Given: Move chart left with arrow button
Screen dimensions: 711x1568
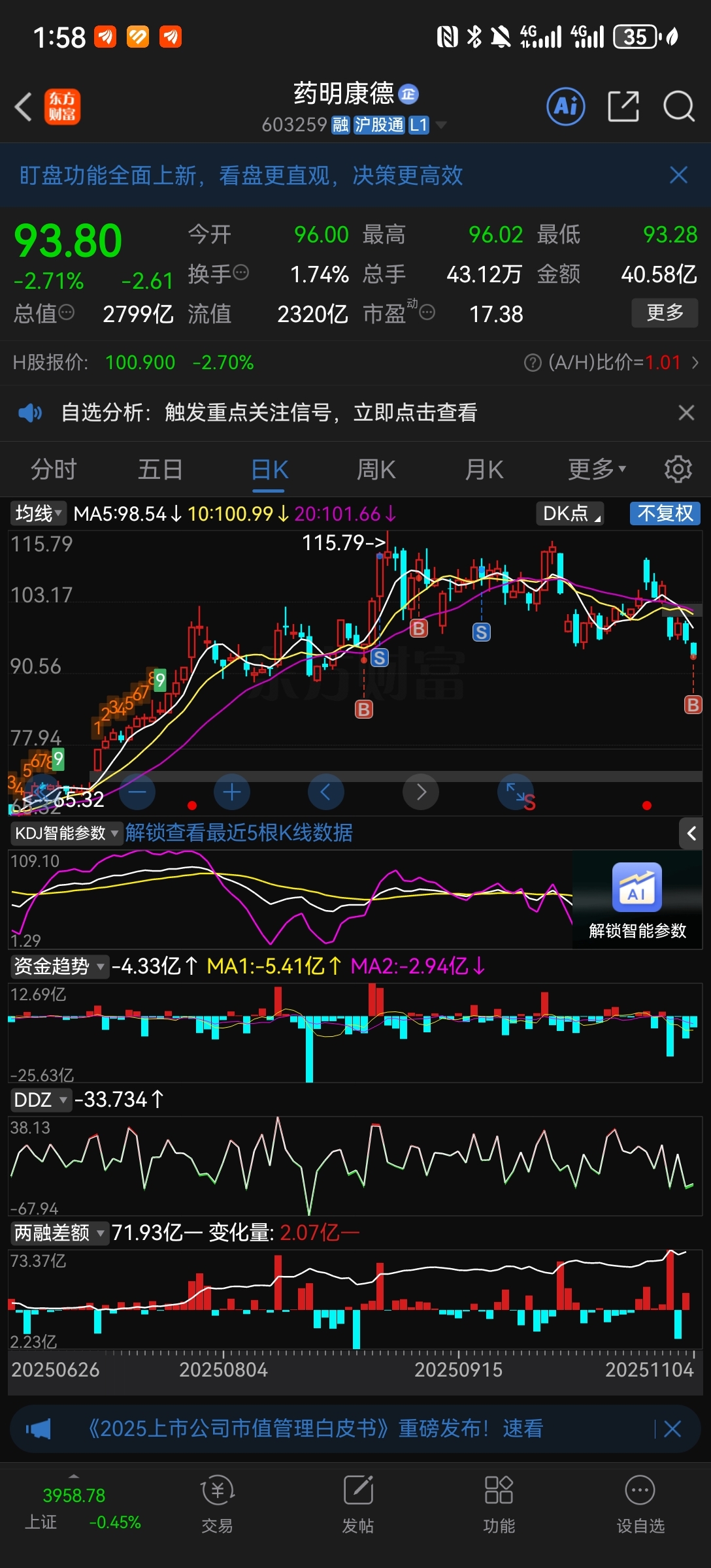Looking at the screenshot, I should (325, 792).
